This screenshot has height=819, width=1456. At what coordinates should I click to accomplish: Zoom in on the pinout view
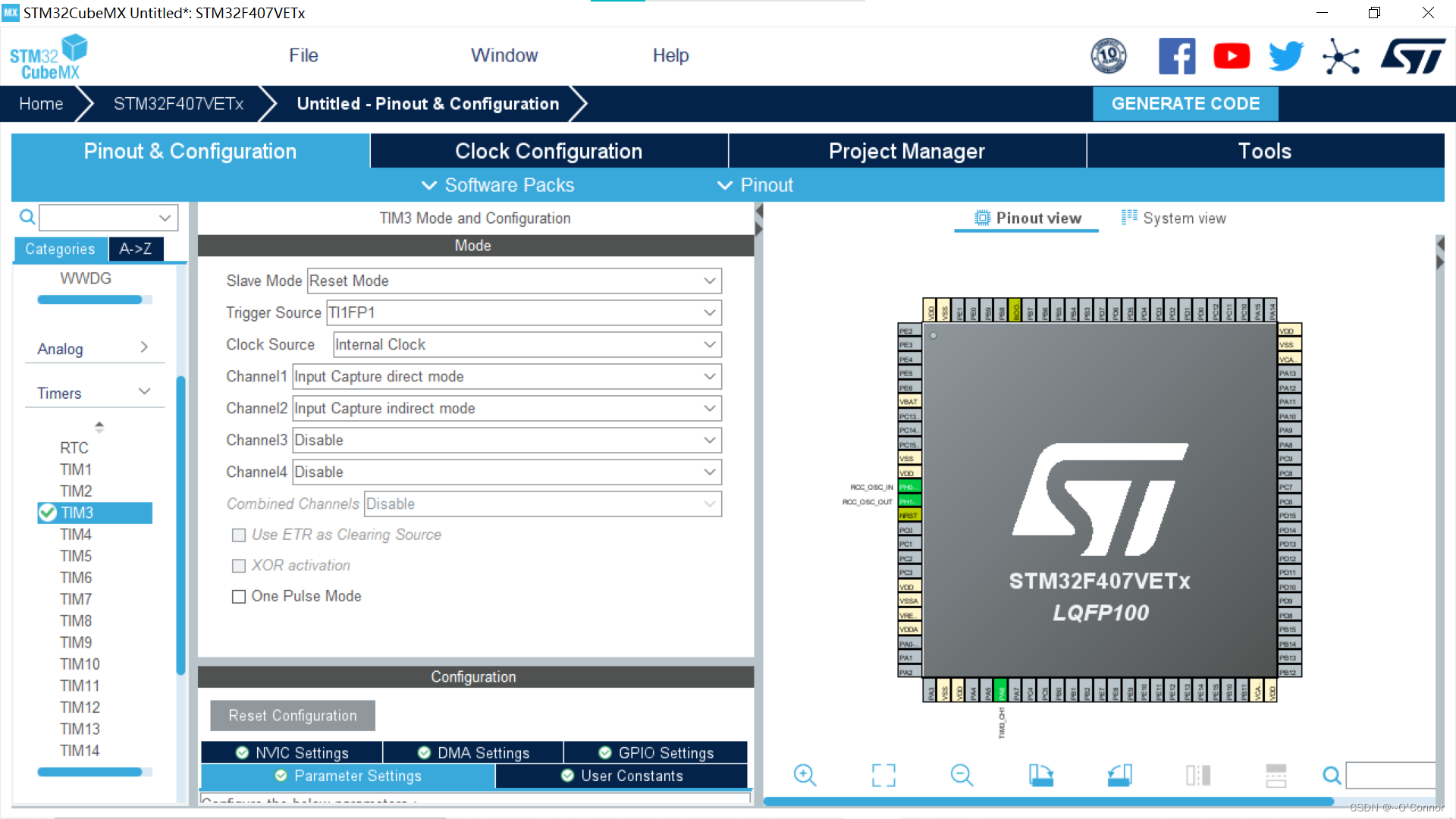click(x=805, y=775)
